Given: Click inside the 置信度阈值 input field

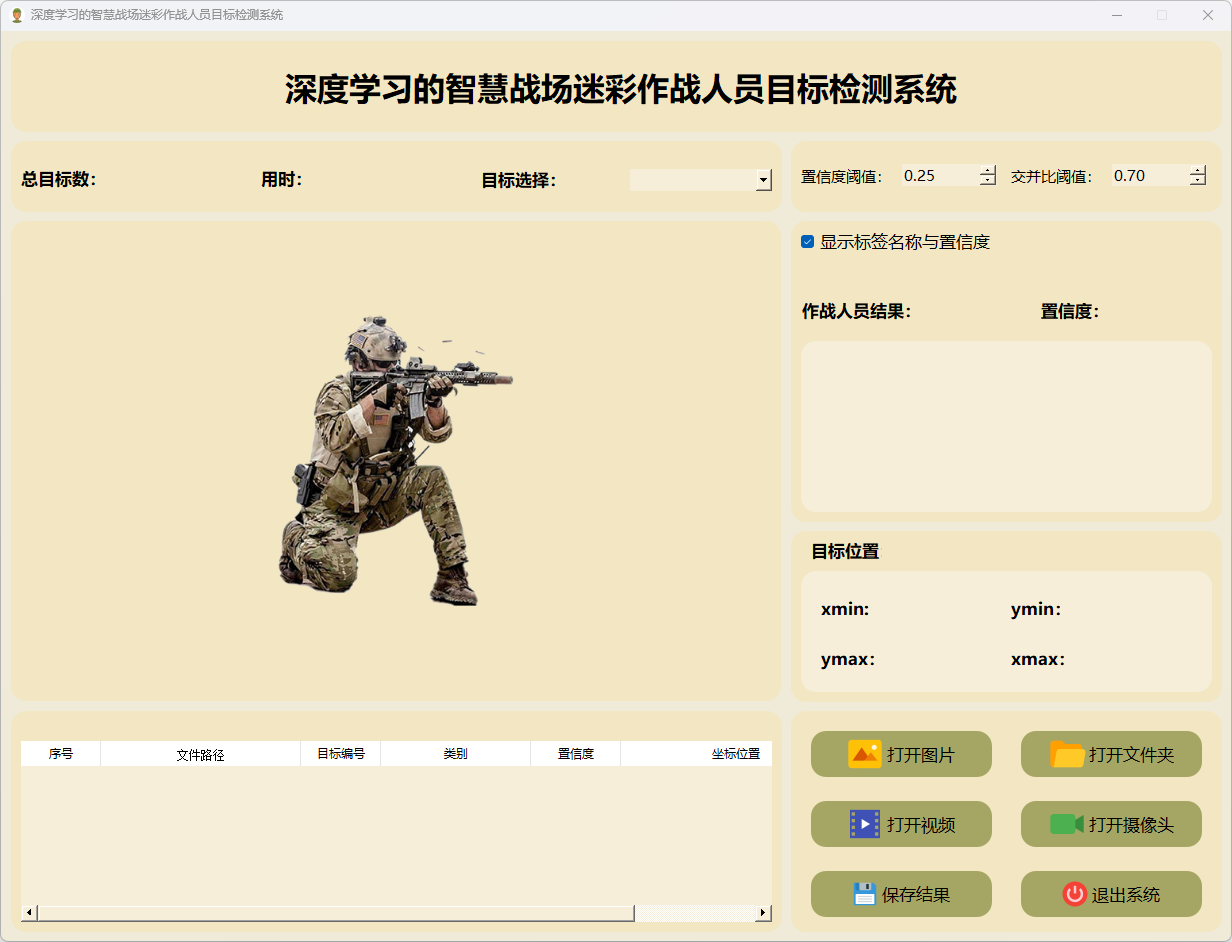Looking at the screenshot, I should coord(938,176).
